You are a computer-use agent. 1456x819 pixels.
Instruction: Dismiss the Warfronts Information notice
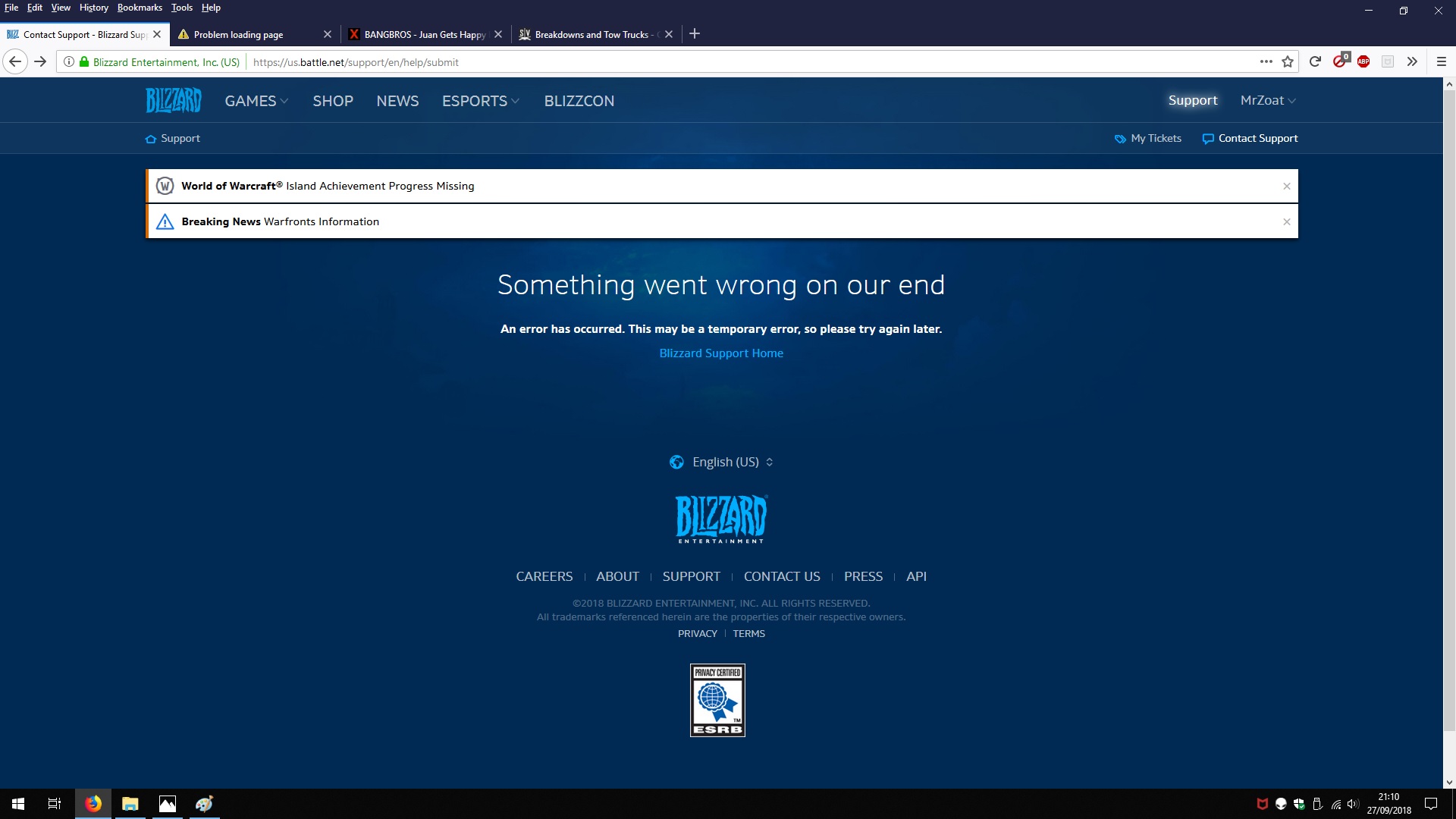point(1287,221)
